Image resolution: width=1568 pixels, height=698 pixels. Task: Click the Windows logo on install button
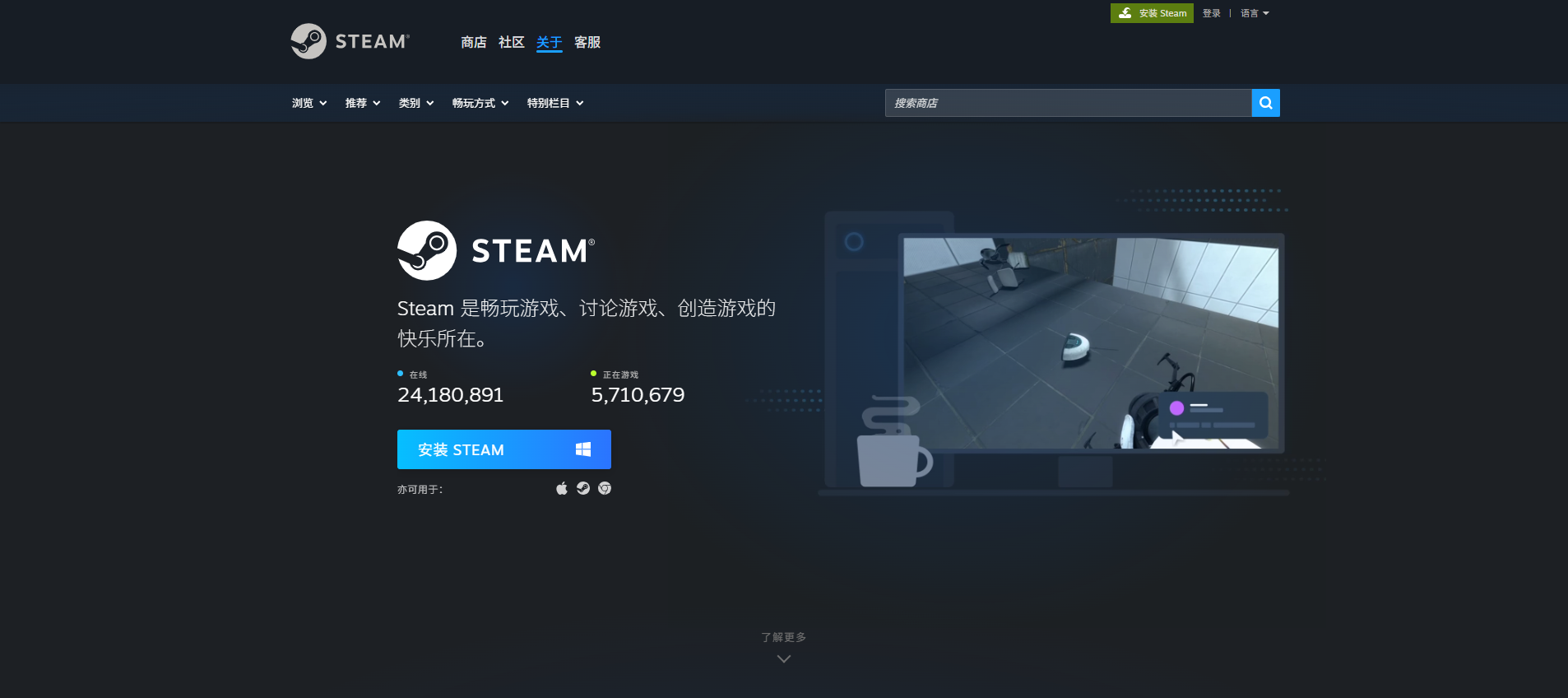583,449
